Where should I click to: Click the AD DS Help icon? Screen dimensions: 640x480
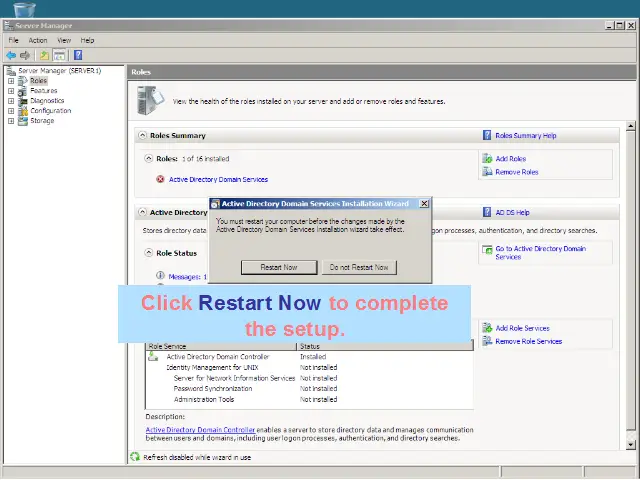[x=487, y=212]
